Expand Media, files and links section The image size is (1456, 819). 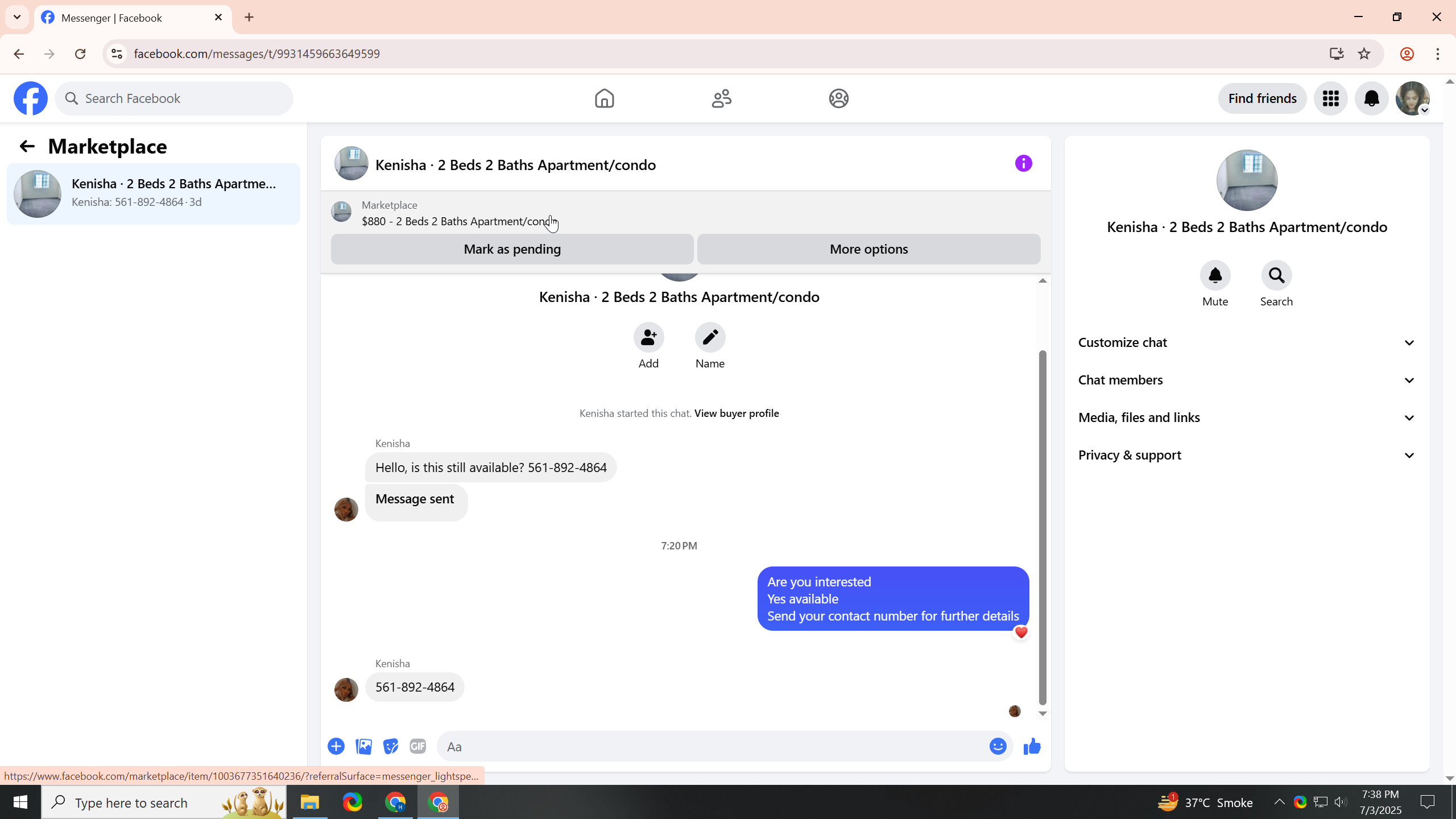tap(1246, 417)
